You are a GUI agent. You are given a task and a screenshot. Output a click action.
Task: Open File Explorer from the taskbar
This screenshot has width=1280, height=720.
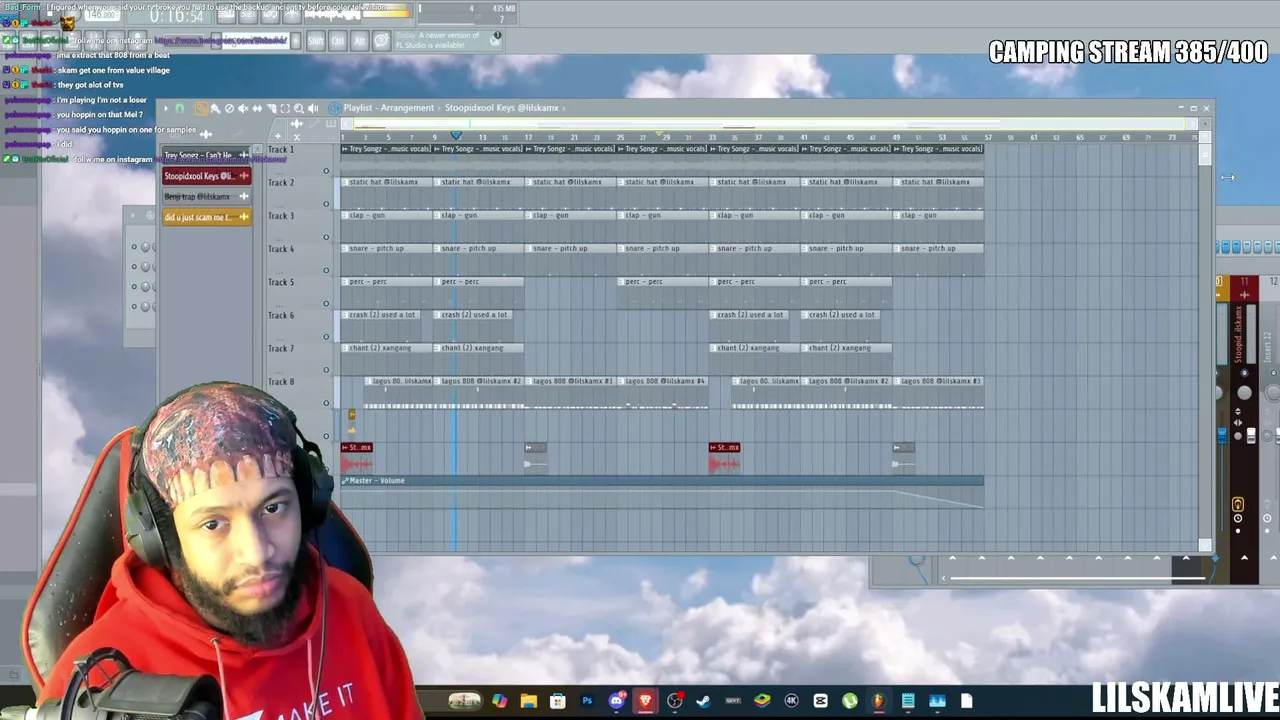click(x=529, y=701)
